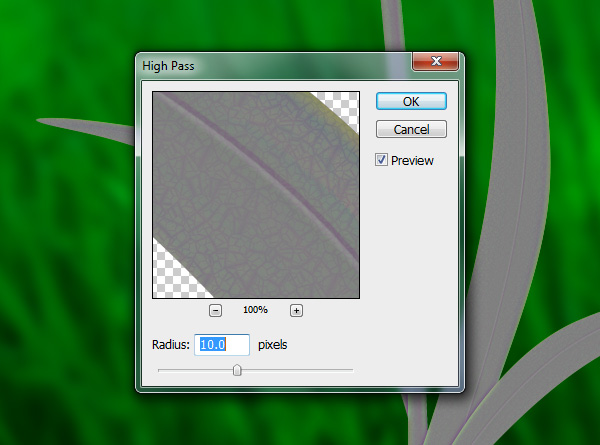Close the High Pass dialog window
600x445 pixels.
(x=435, y=61)
